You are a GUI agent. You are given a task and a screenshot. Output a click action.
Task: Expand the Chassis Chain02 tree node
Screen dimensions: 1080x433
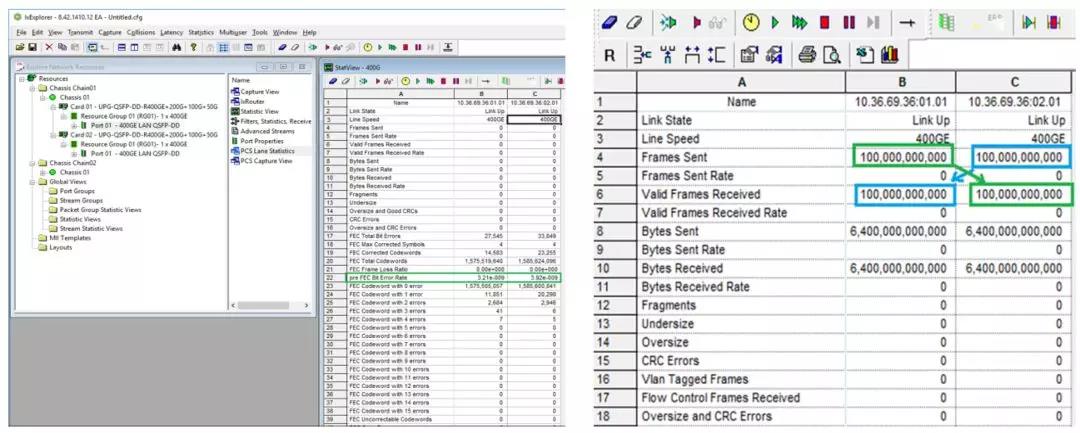tap(21, 162)
